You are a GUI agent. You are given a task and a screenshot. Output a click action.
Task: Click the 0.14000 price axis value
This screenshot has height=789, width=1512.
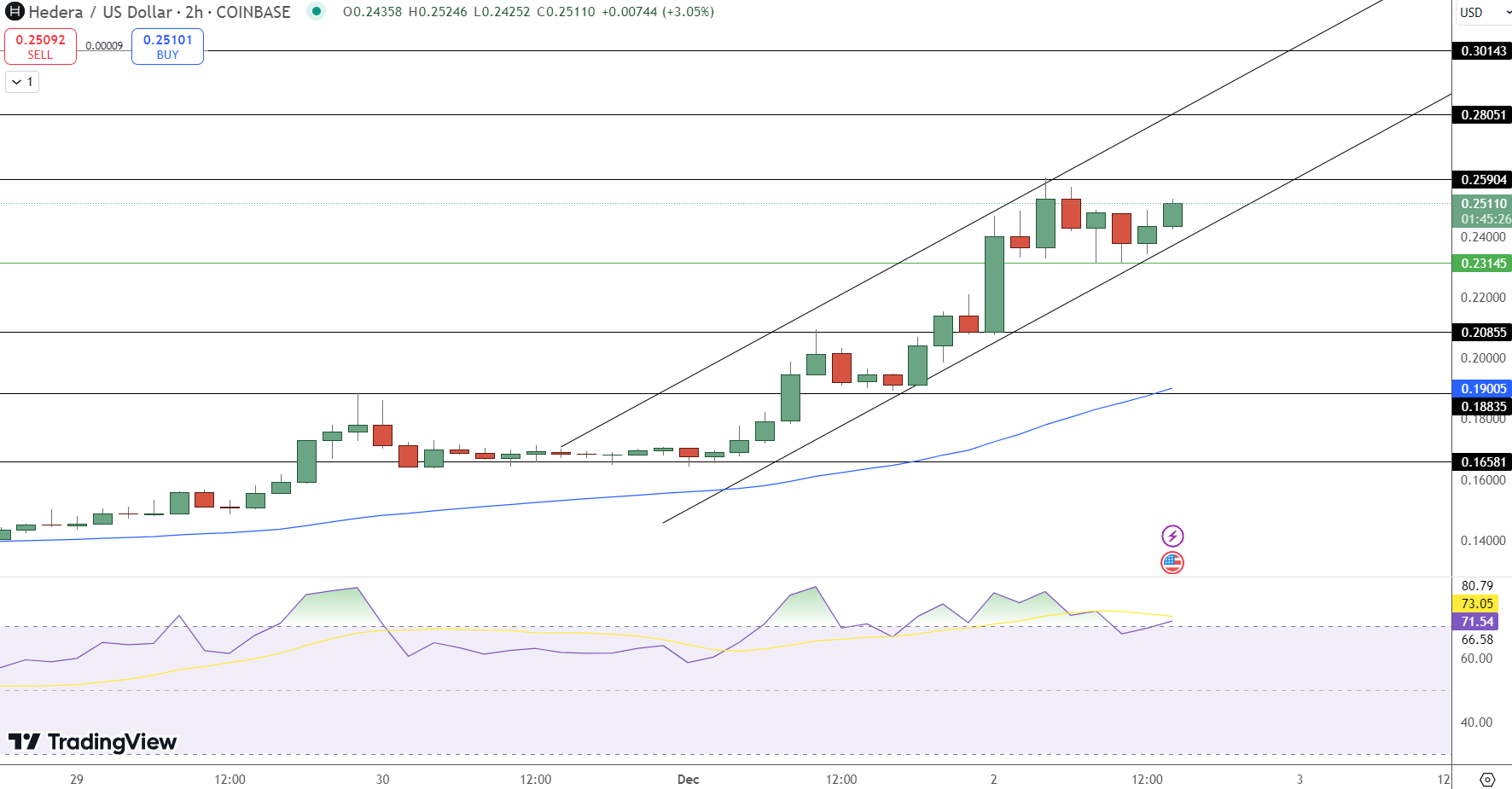click(1483, 541)
